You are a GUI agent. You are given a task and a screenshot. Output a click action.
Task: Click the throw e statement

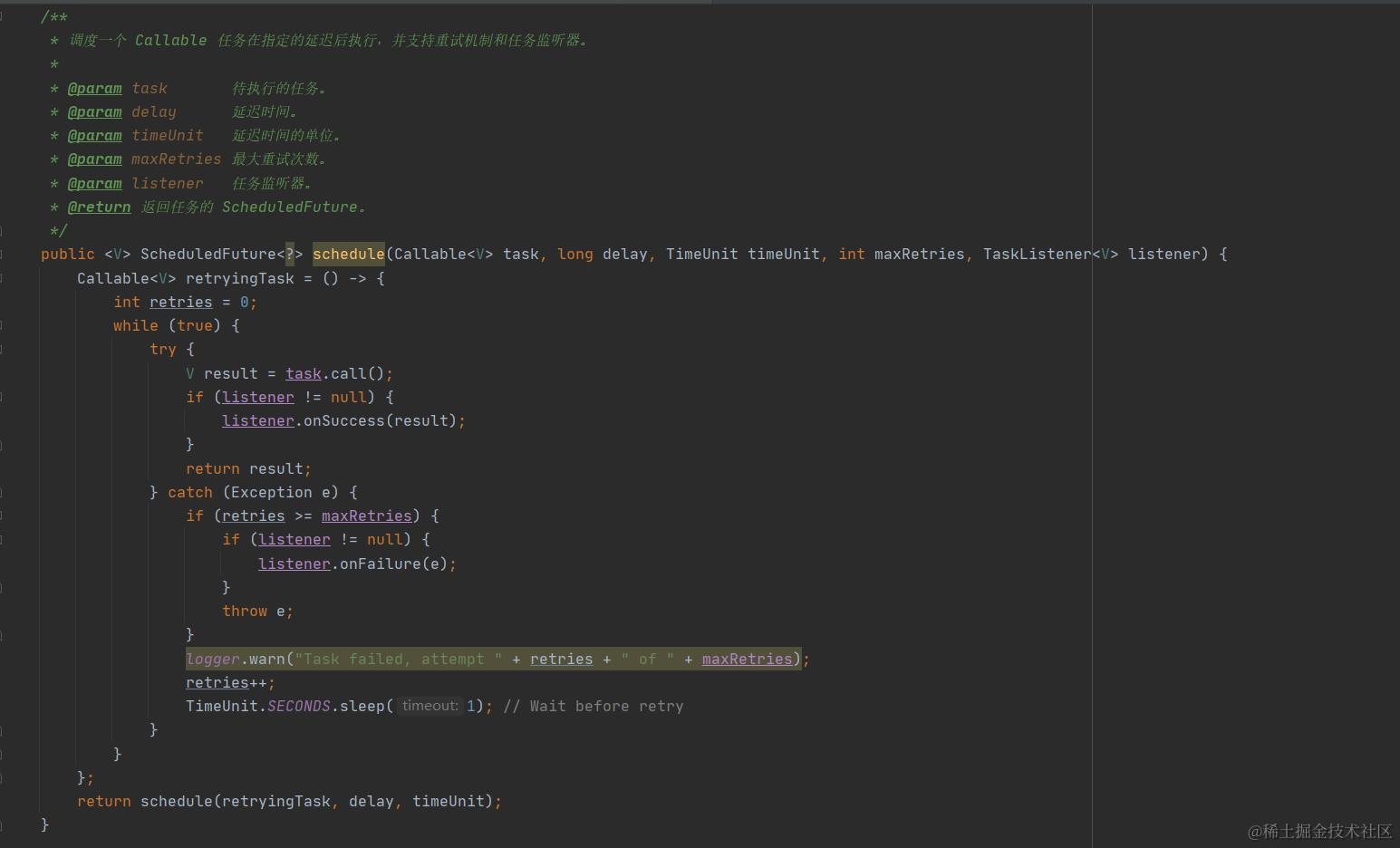pyautogui.click(x=258, y=612)
